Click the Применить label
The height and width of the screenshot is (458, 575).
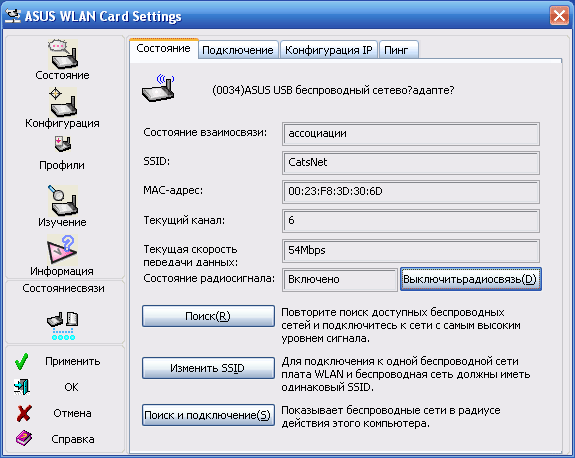73,361
